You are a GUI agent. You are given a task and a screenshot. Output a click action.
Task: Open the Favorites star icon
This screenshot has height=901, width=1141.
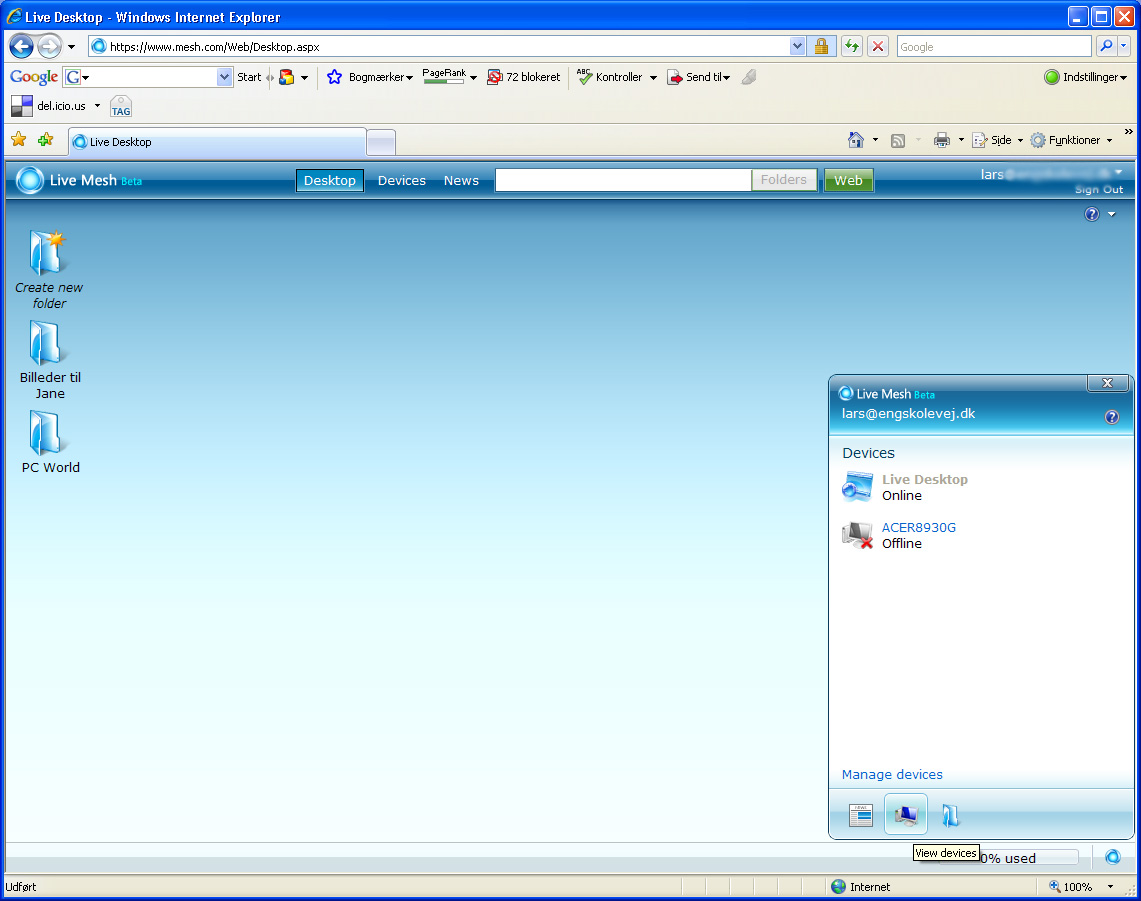(x=19, y=139)
